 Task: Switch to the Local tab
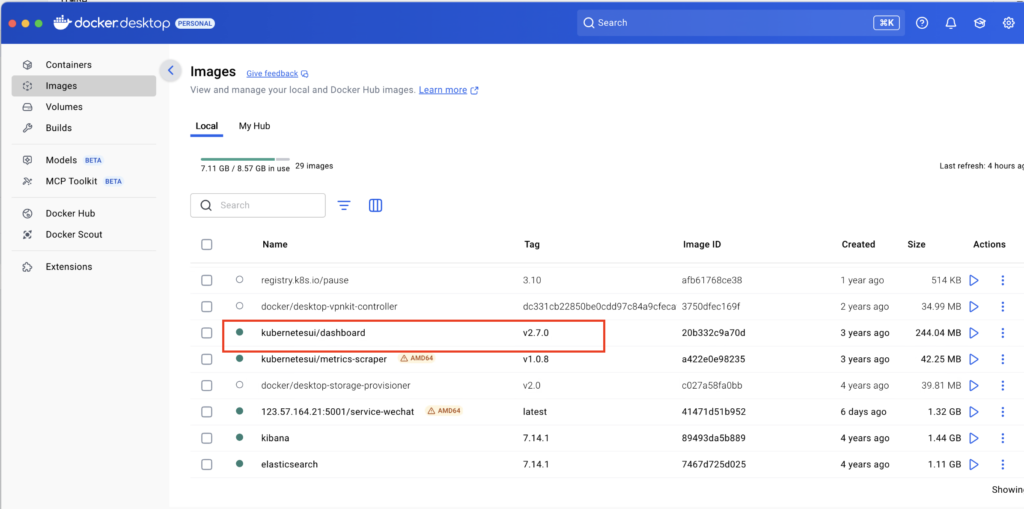coord(206,126)
